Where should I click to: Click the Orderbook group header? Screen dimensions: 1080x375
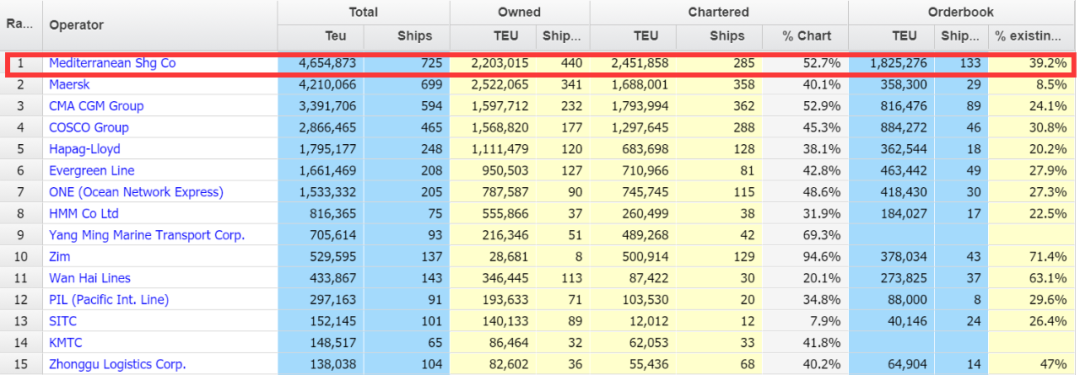click(x=962, y=12)
